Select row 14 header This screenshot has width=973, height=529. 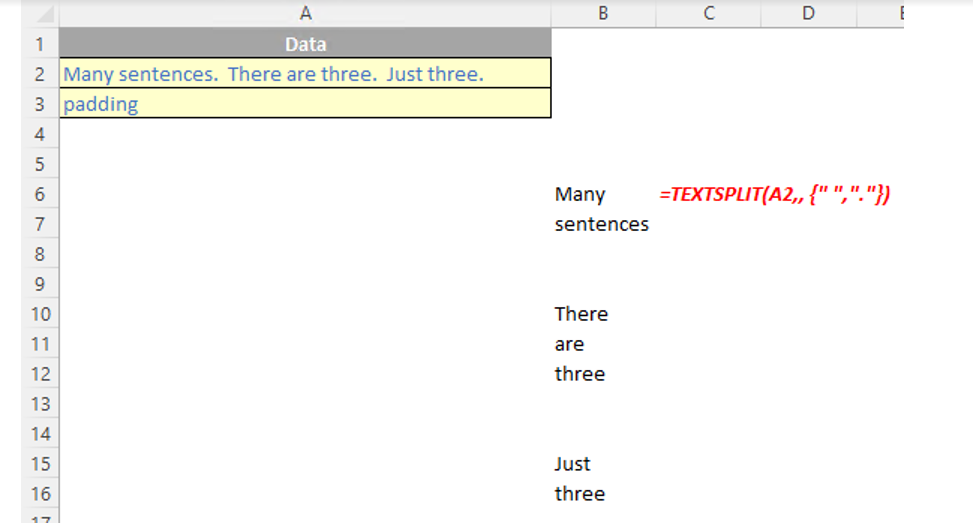click(x=40, y=433)
